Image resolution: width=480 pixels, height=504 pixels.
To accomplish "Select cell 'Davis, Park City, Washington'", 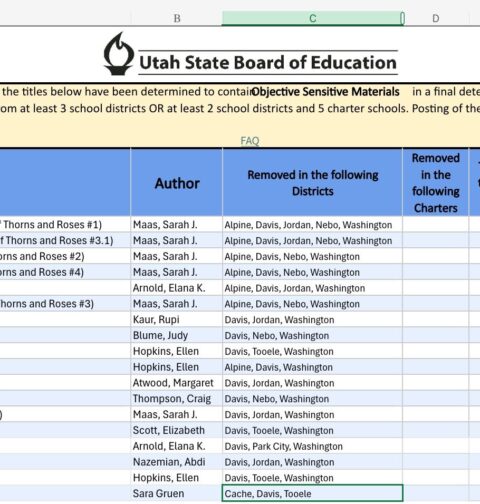I will [312, 446].
